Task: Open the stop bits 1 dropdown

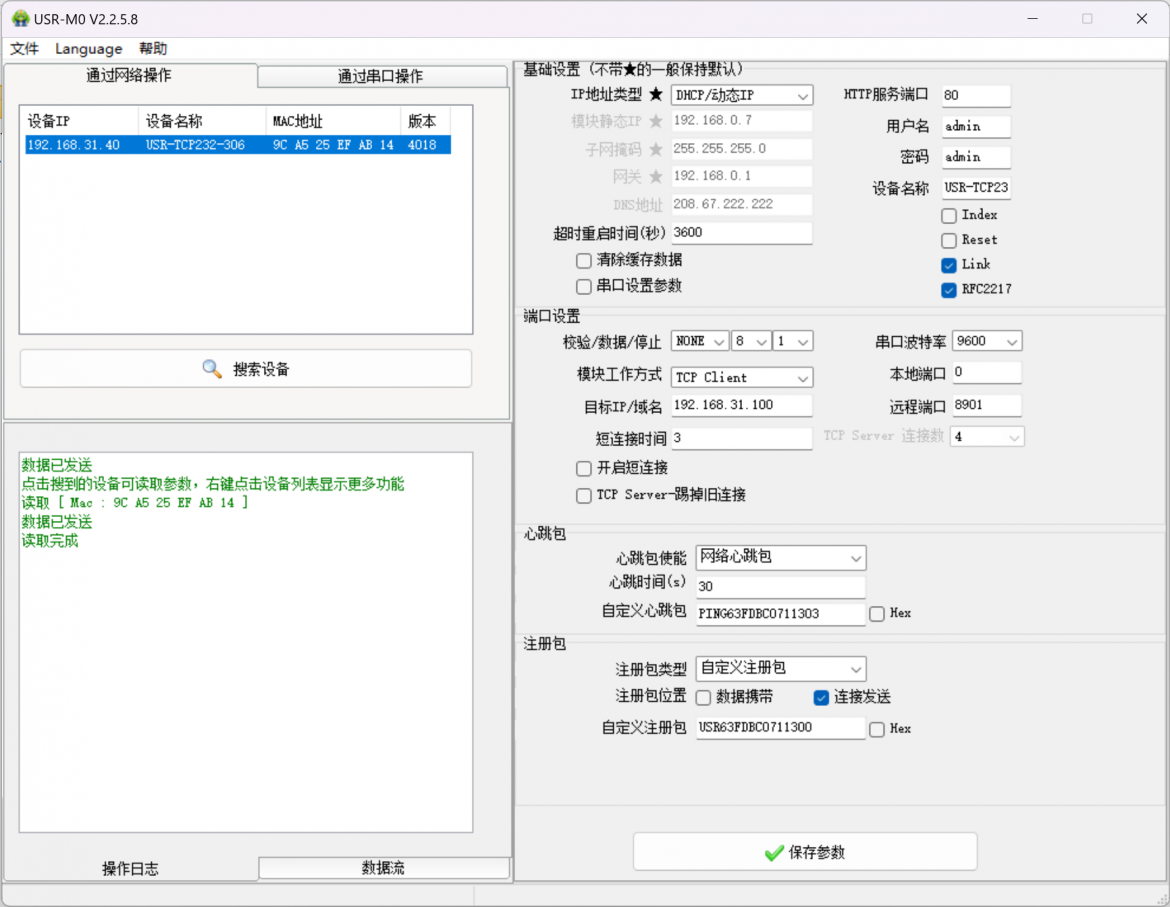Action: pos(792,342)
